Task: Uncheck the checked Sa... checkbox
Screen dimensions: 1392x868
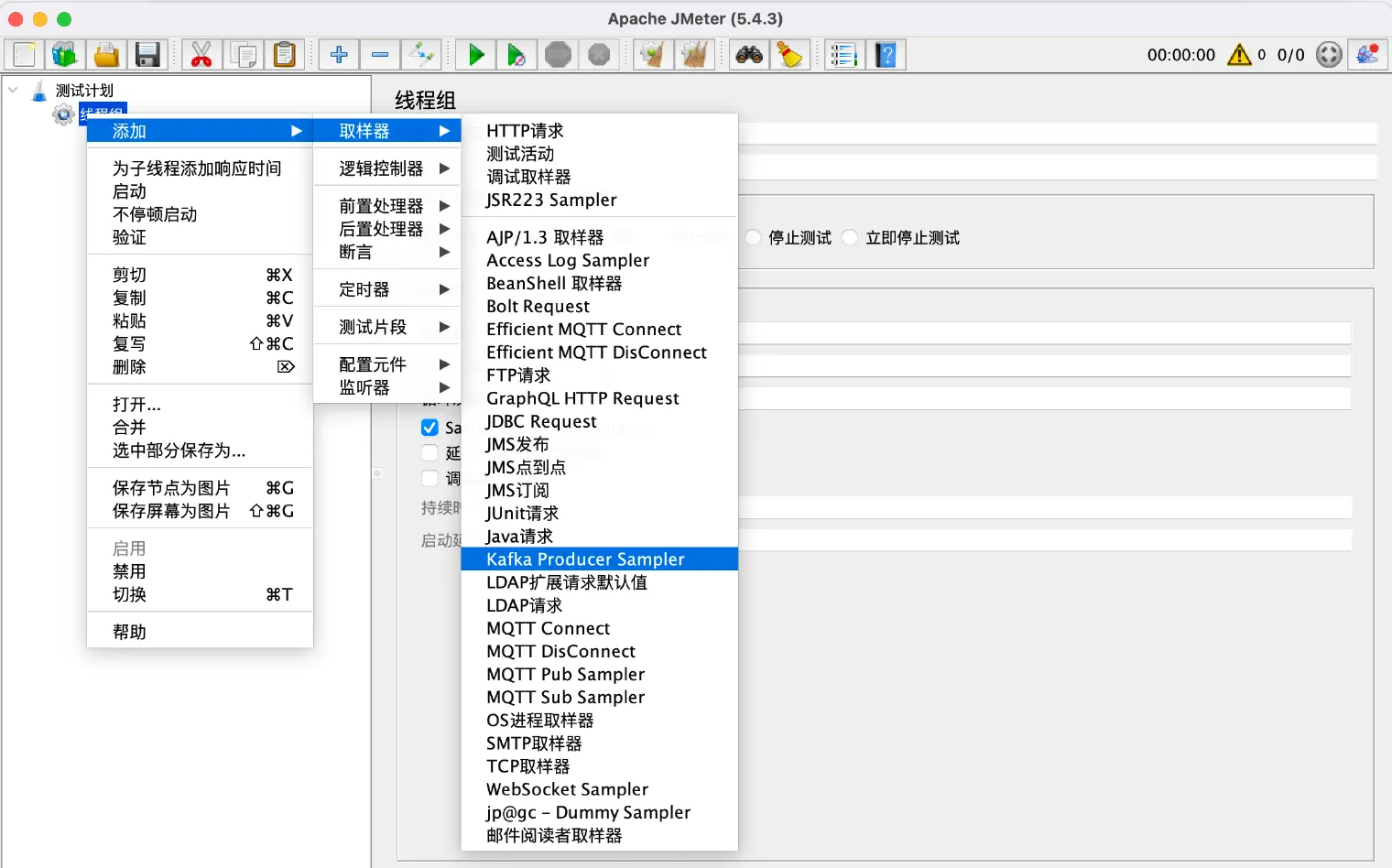Action: 430,428
